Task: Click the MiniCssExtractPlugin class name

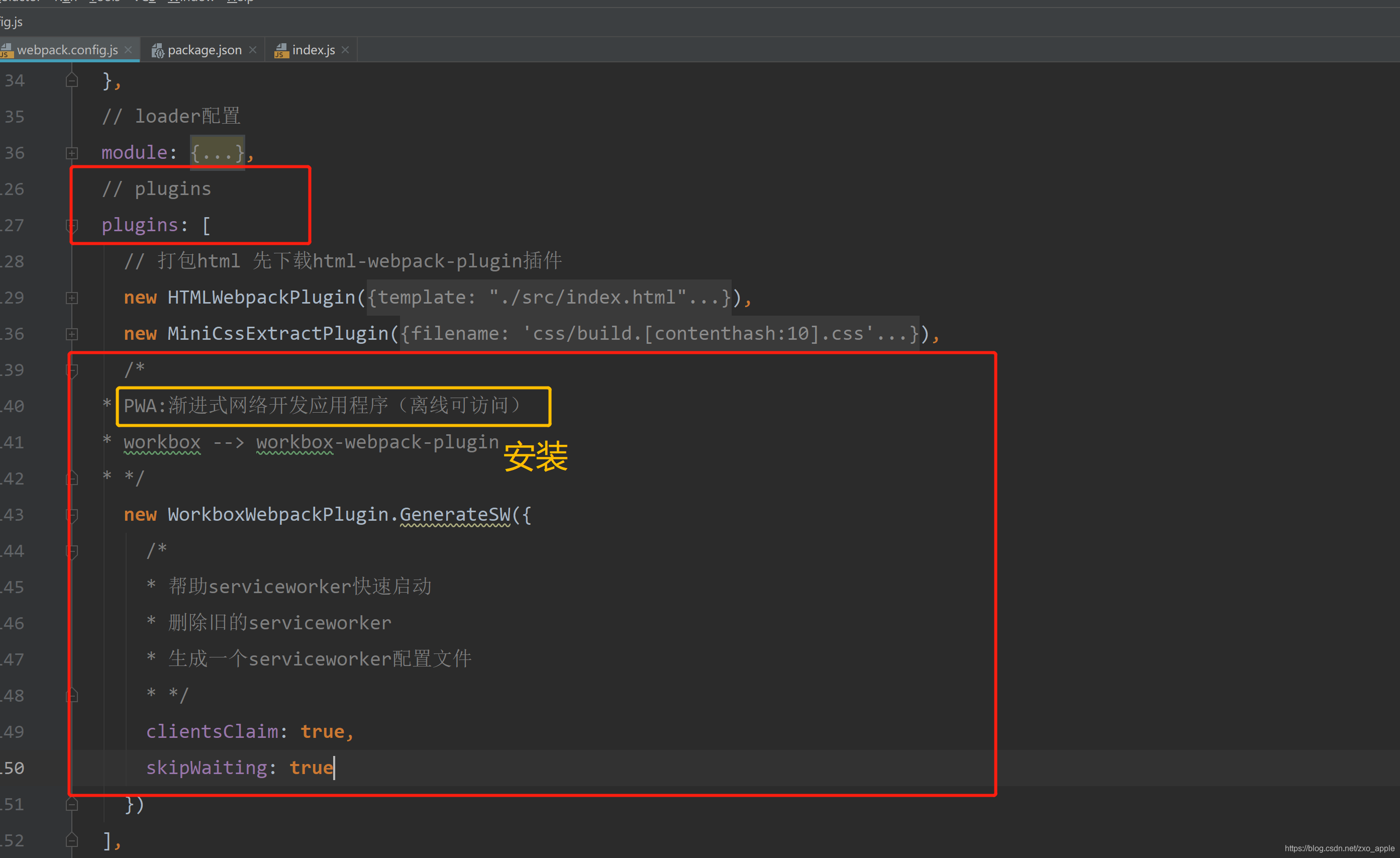Action: coord(278,334)
